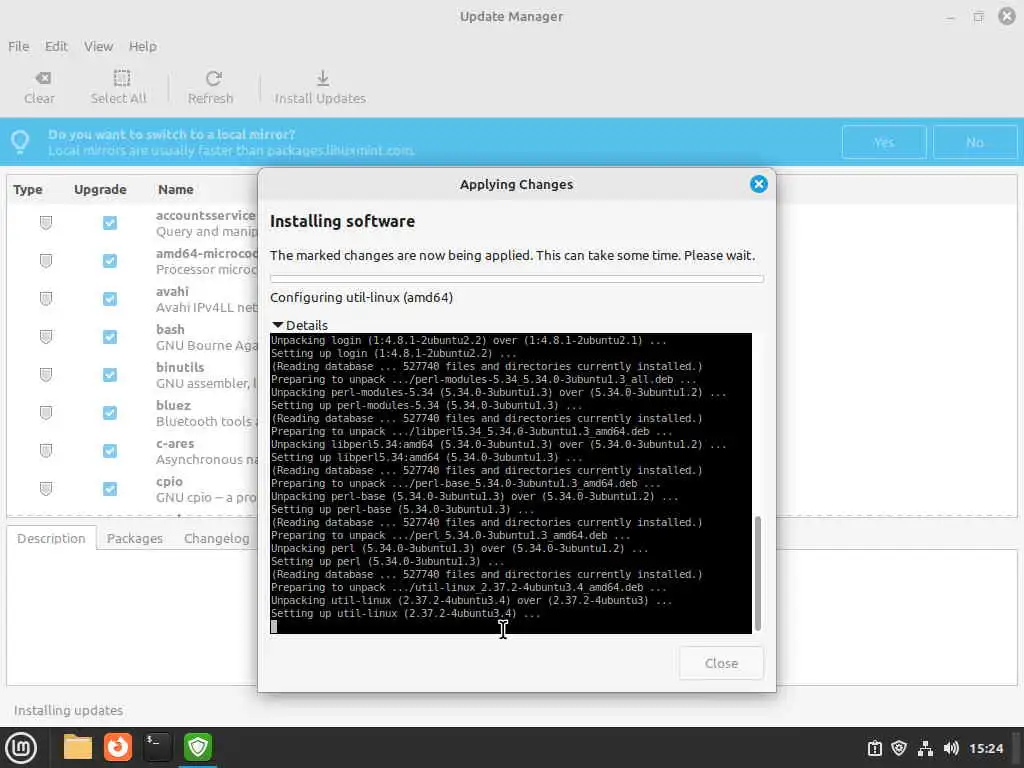Click Yes to switch to local mirror
The width and height of the screenshot is (1024, 768).
tap(884, 142)
